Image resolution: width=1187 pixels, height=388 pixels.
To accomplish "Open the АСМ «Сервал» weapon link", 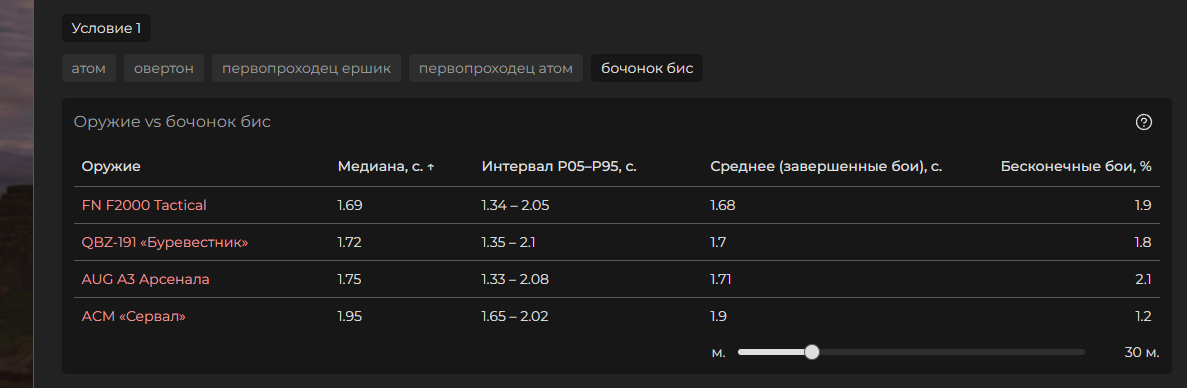I will pyautogui.click(x=133, y=316).
